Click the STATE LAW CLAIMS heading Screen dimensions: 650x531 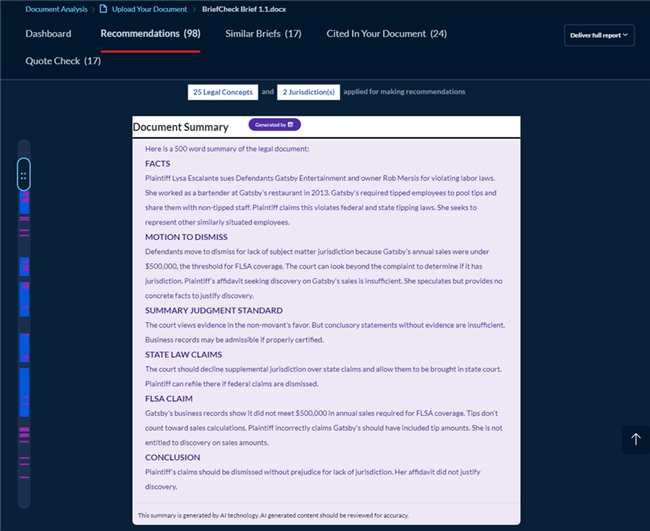tap(183, 354)
